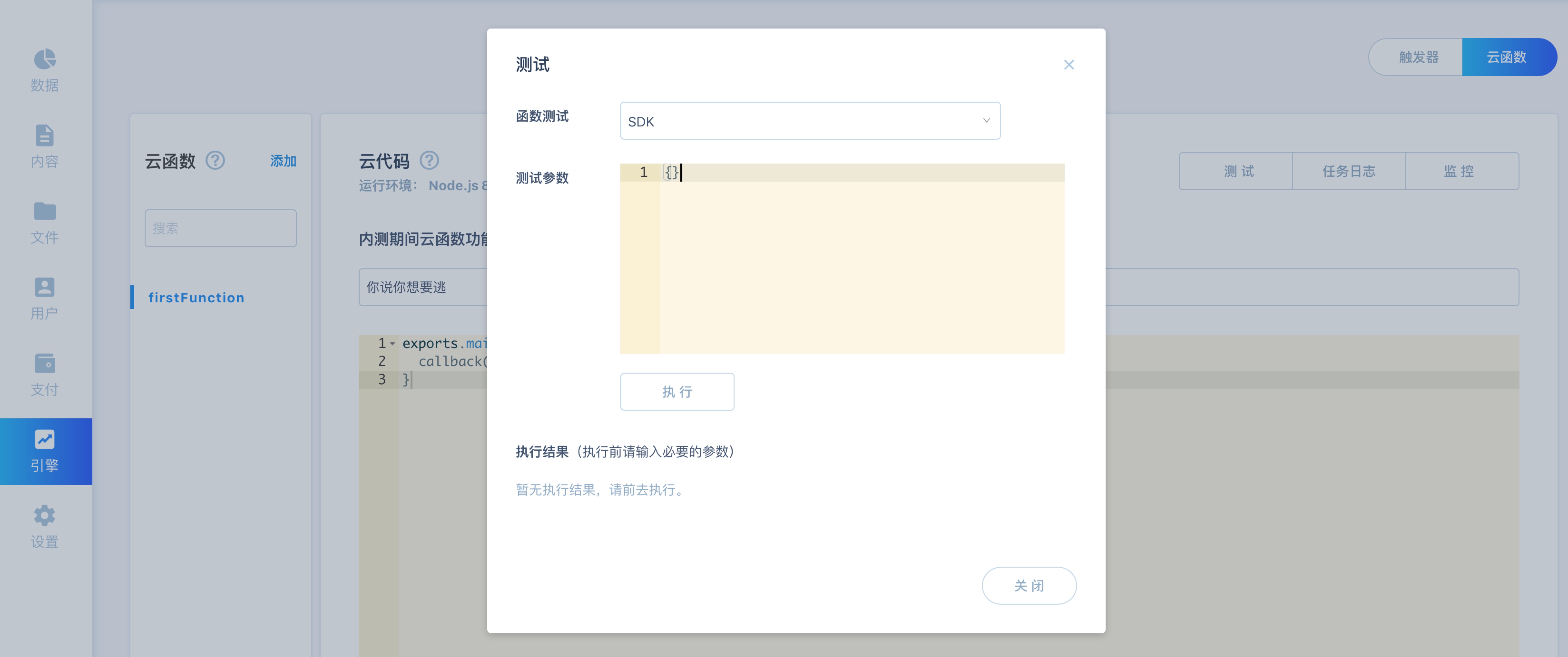The image size is (1568, 657).
Task: Expand the 函数测试 SDK dropdown
Action: (x=809, y=121)
